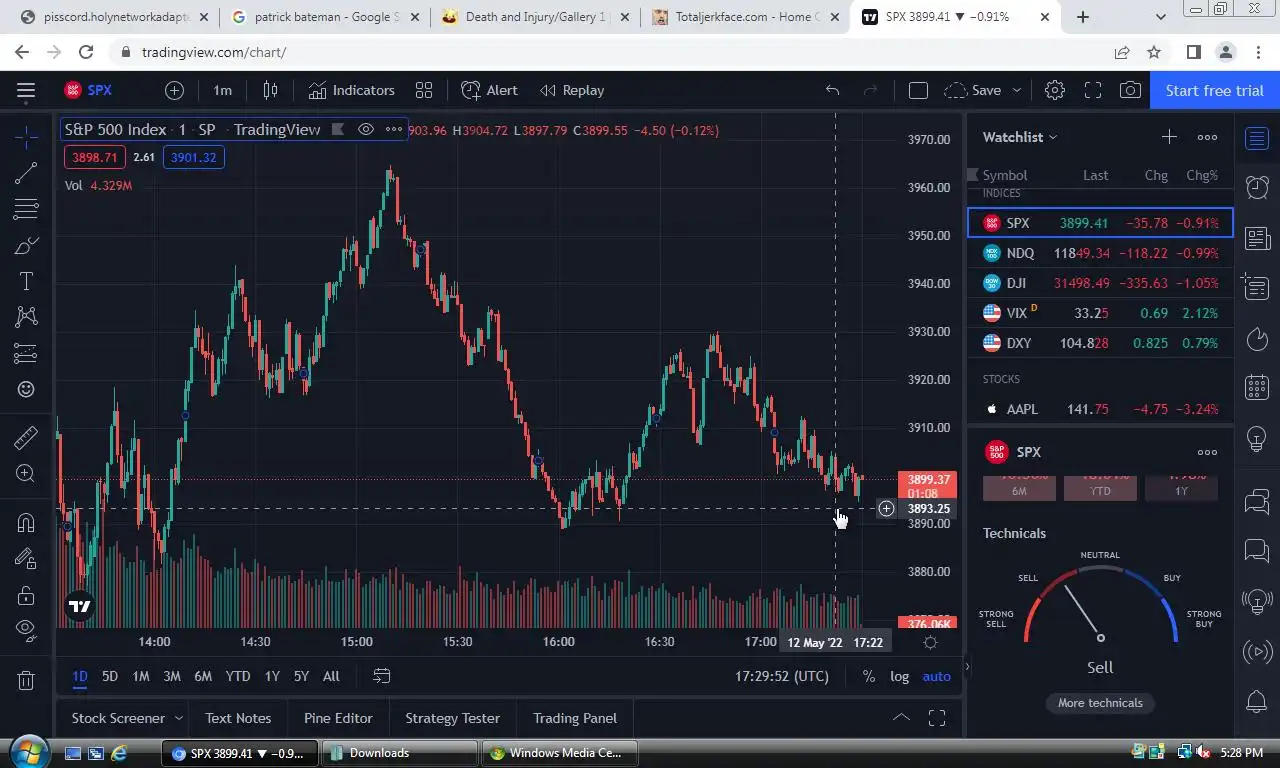Click Start free trial button

(1214, 90)
